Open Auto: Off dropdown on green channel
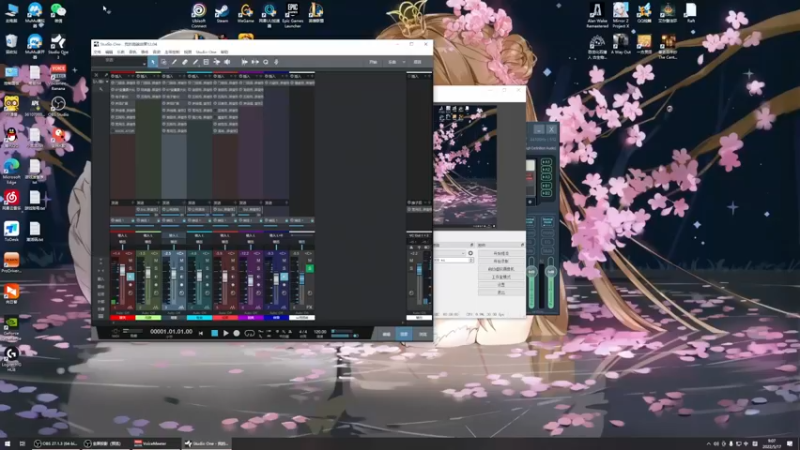Image resolution: width=800 pixels, height=450 pixels. point(148,313)
